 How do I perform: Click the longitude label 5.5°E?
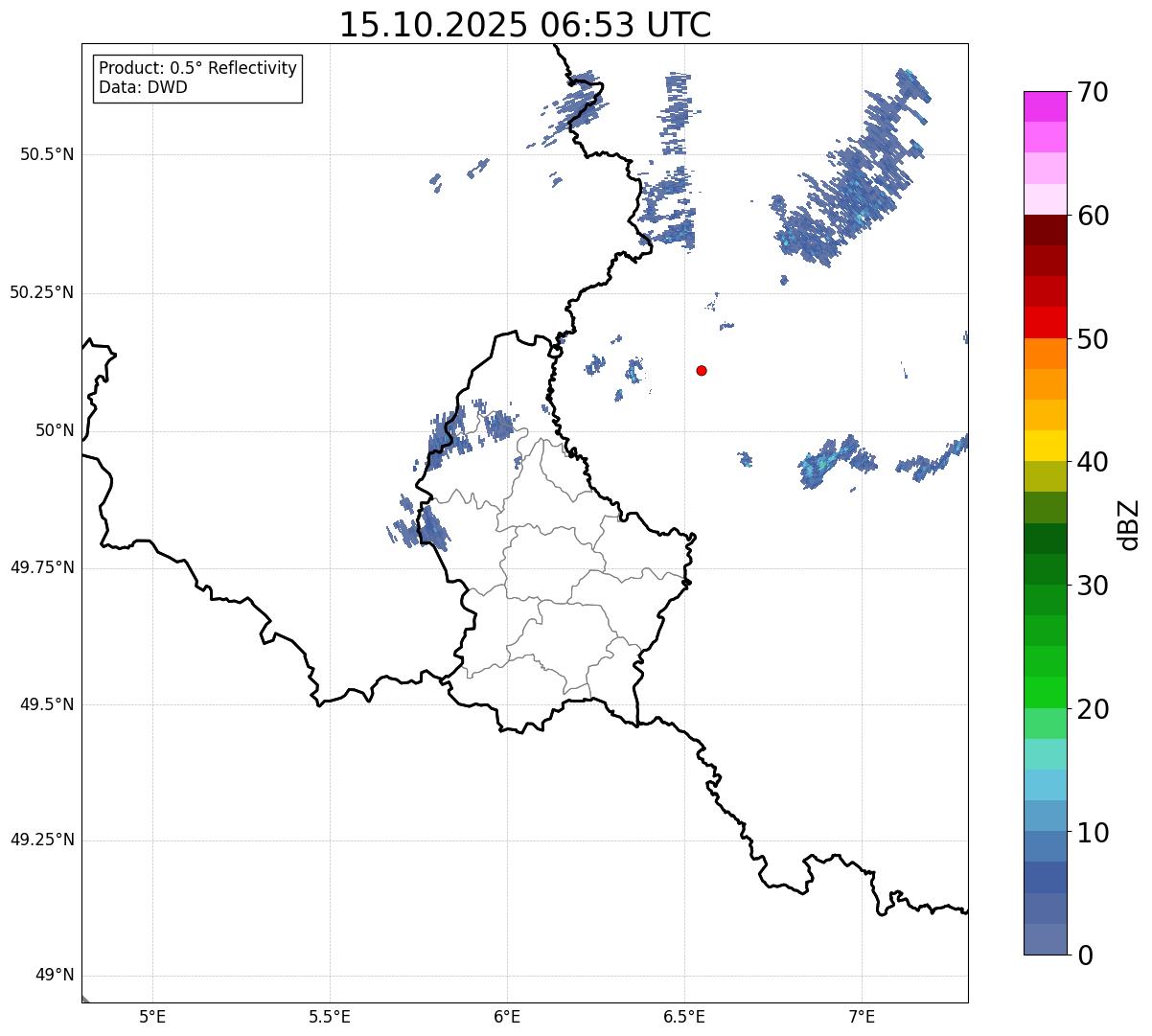(330, 1016)
